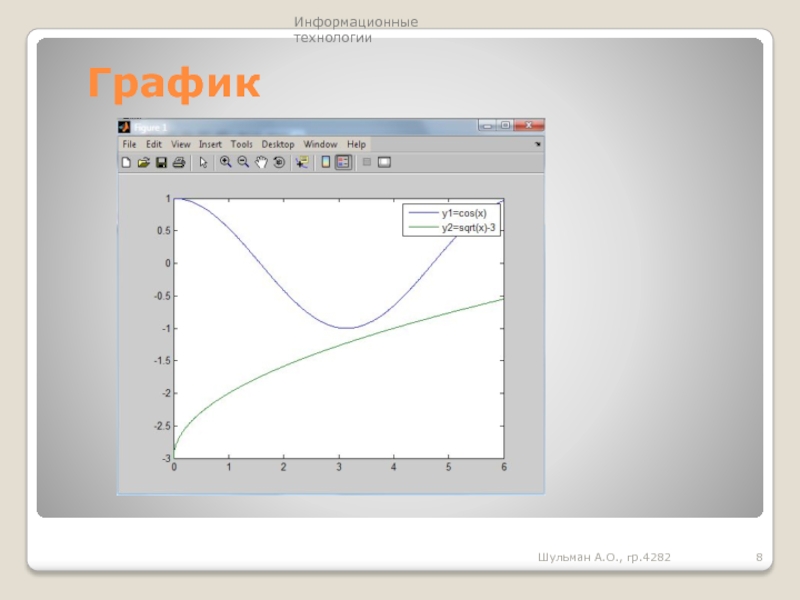The width and height of the screenshot is (800, 600).
Task: Toggle the Edit Plot arrow tool
Action: (x=203, y=162)
